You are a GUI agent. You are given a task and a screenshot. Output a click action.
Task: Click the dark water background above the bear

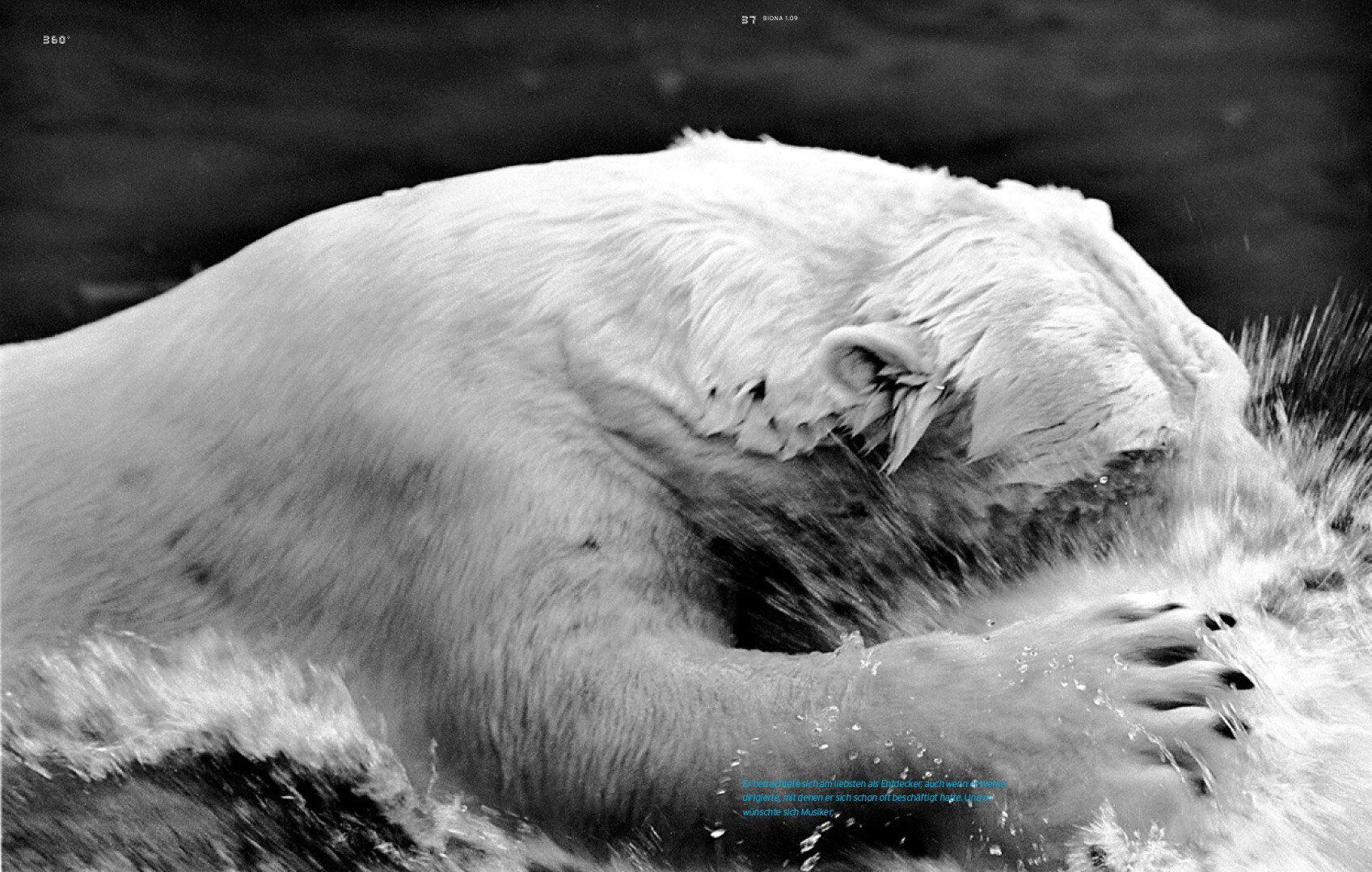pyautogui.click(x=404, y=81)
